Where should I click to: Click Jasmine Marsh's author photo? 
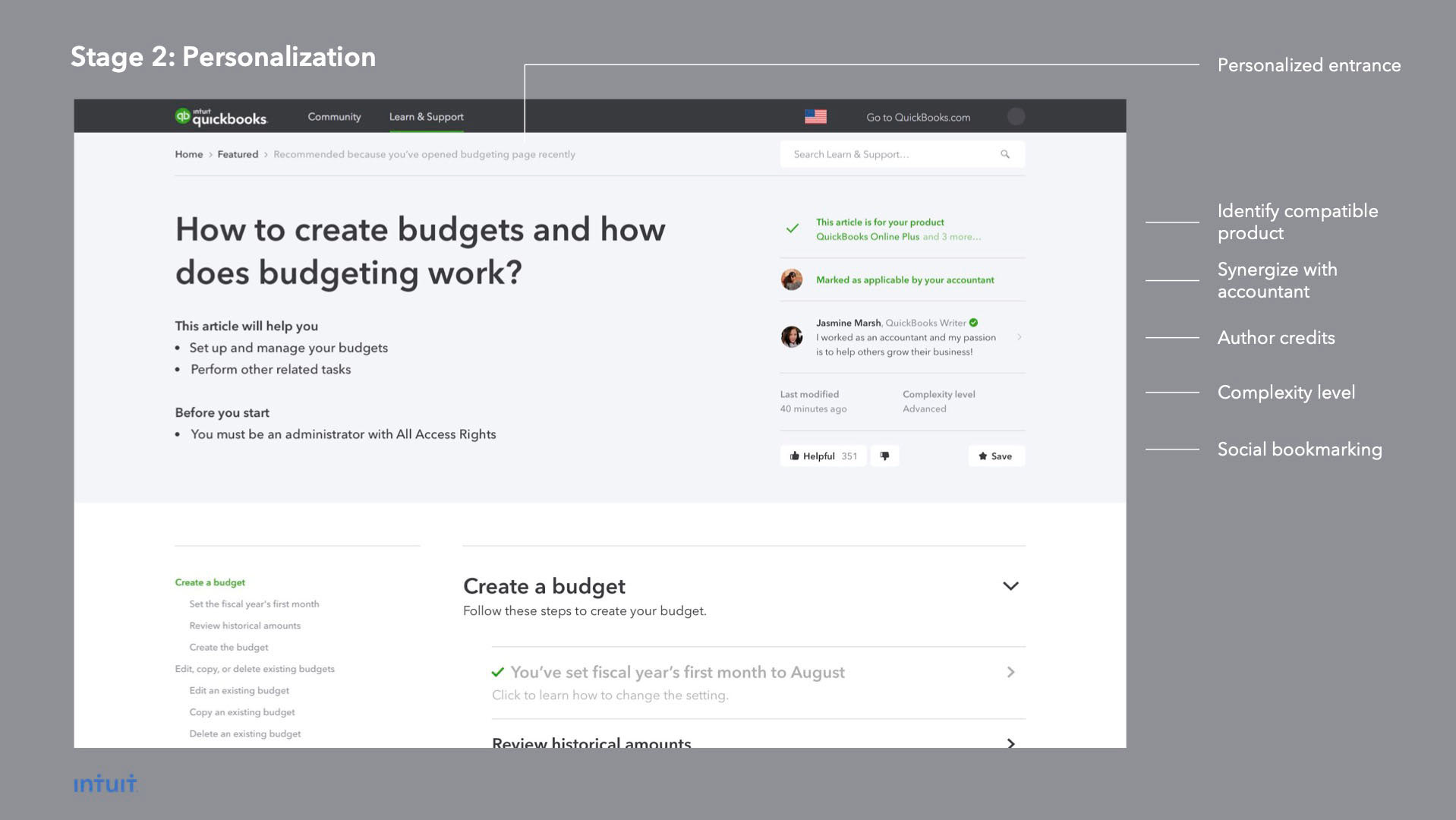coord(792,336)
